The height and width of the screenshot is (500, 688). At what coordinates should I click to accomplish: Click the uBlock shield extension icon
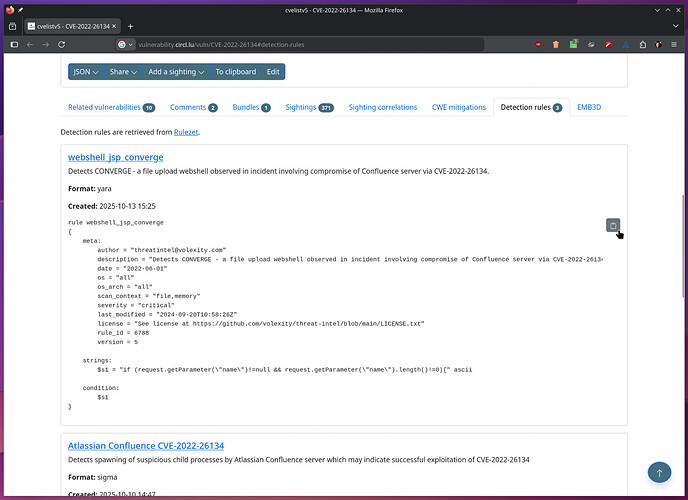coord(538,45)
